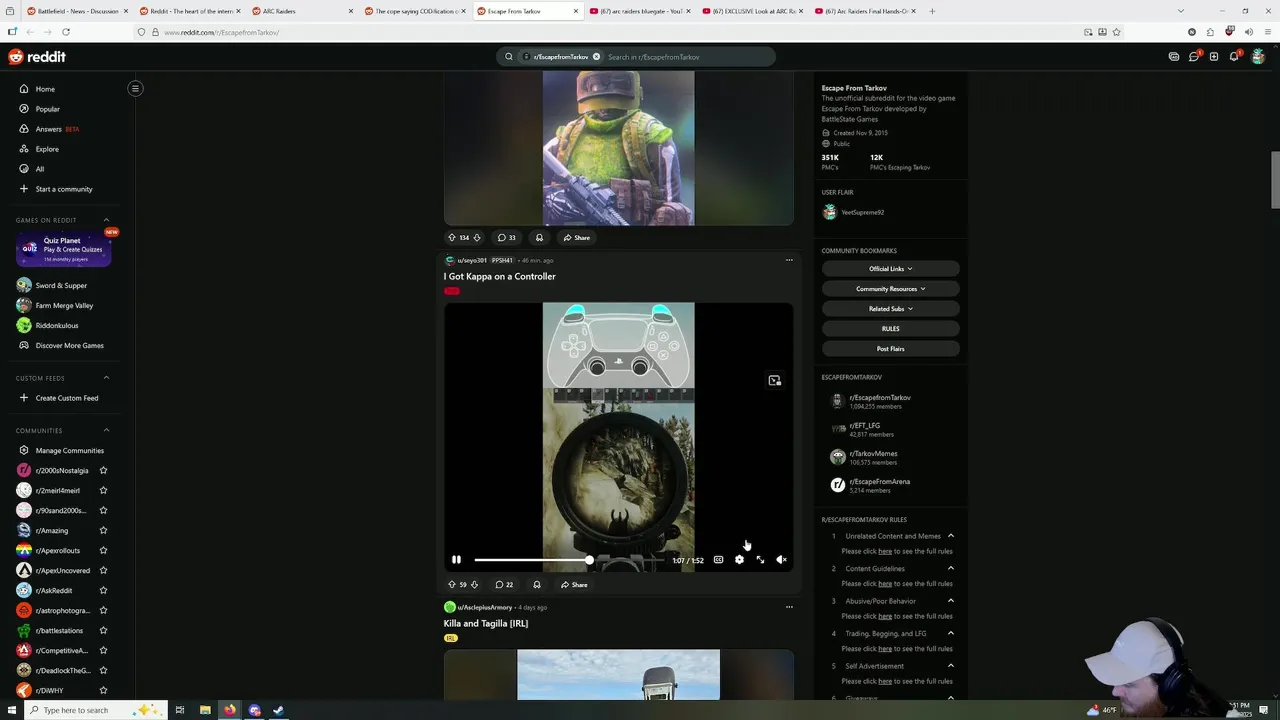Screen dimensions: 1280x720
Task: Open user avatar menu in header
Action: (1258, 57)
